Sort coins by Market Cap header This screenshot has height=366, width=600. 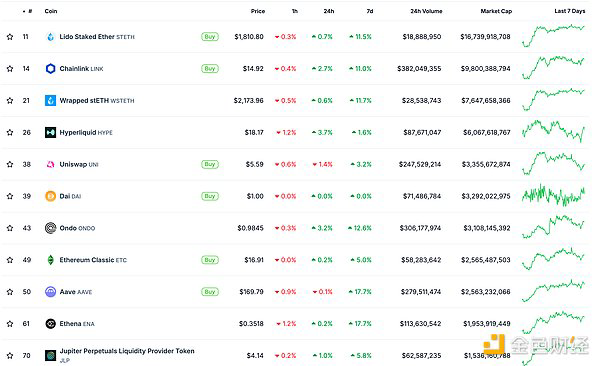(x=496, y=11)
